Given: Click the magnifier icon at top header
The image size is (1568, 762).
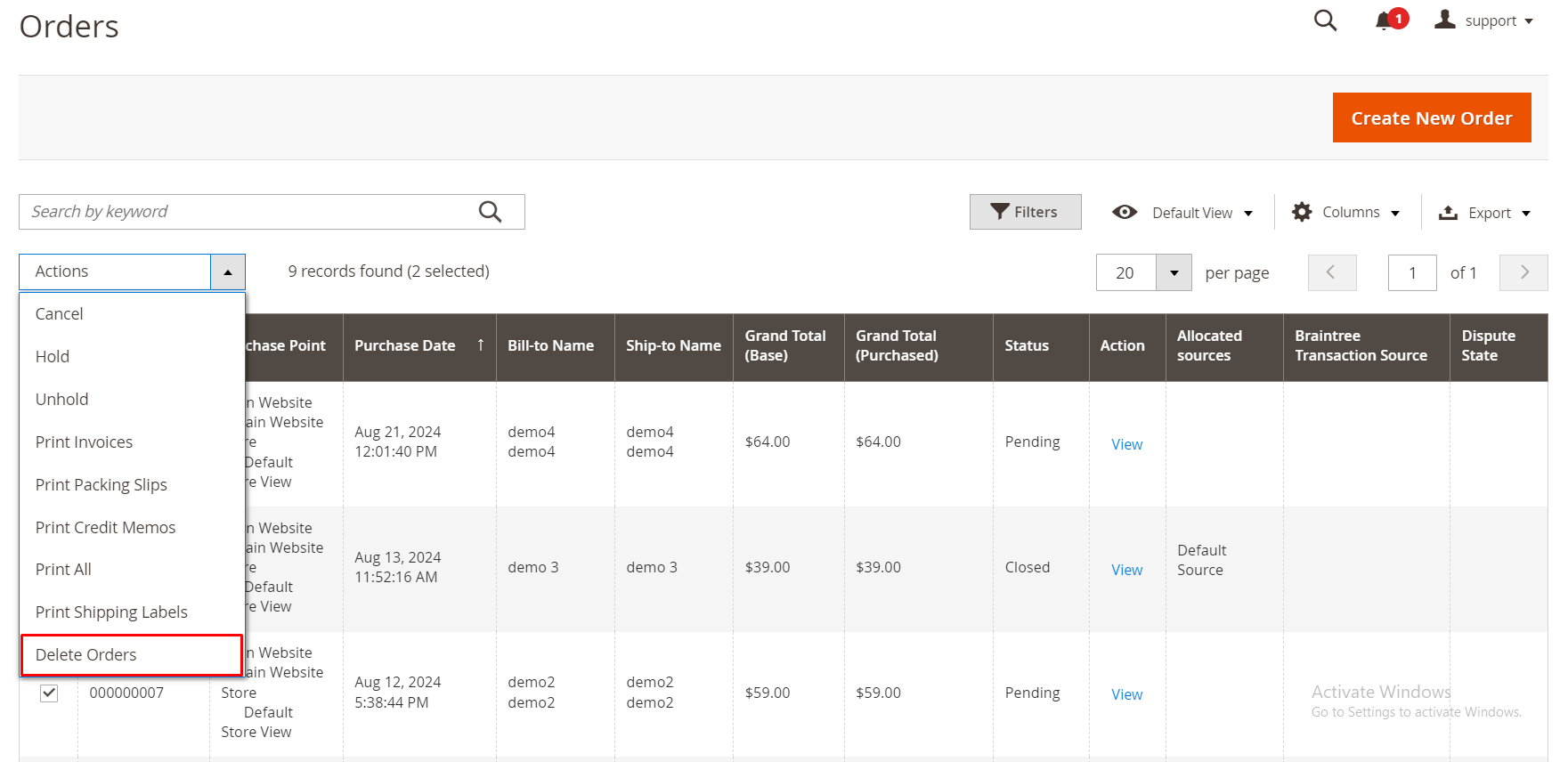Looking at the screenshot, I should [x=1325, y=20].
